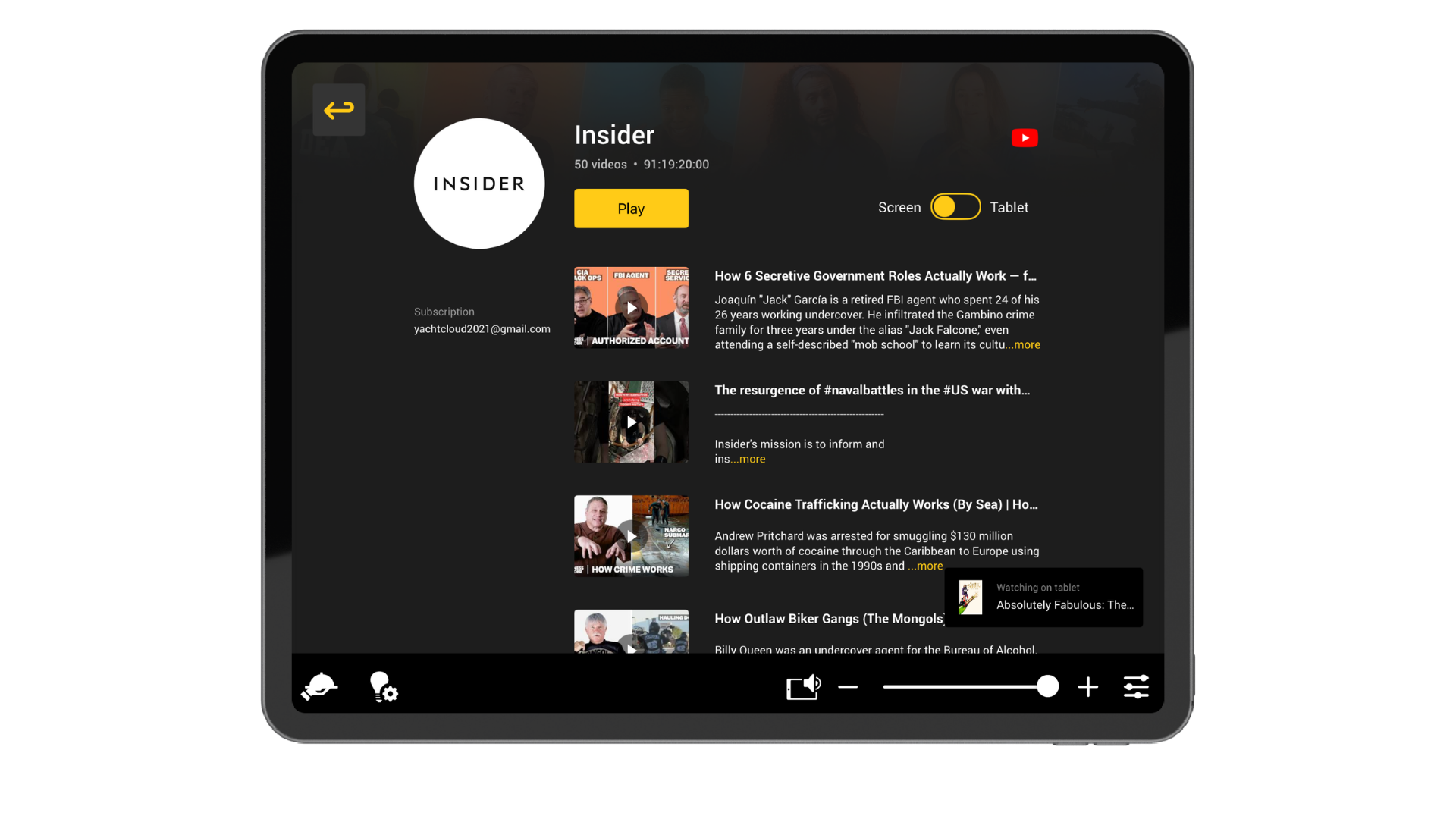This screenshot has height=819, width=1456.
Task: Play the Cocaine Trafficking video thumbnail
Action: [x=631, y=537]
